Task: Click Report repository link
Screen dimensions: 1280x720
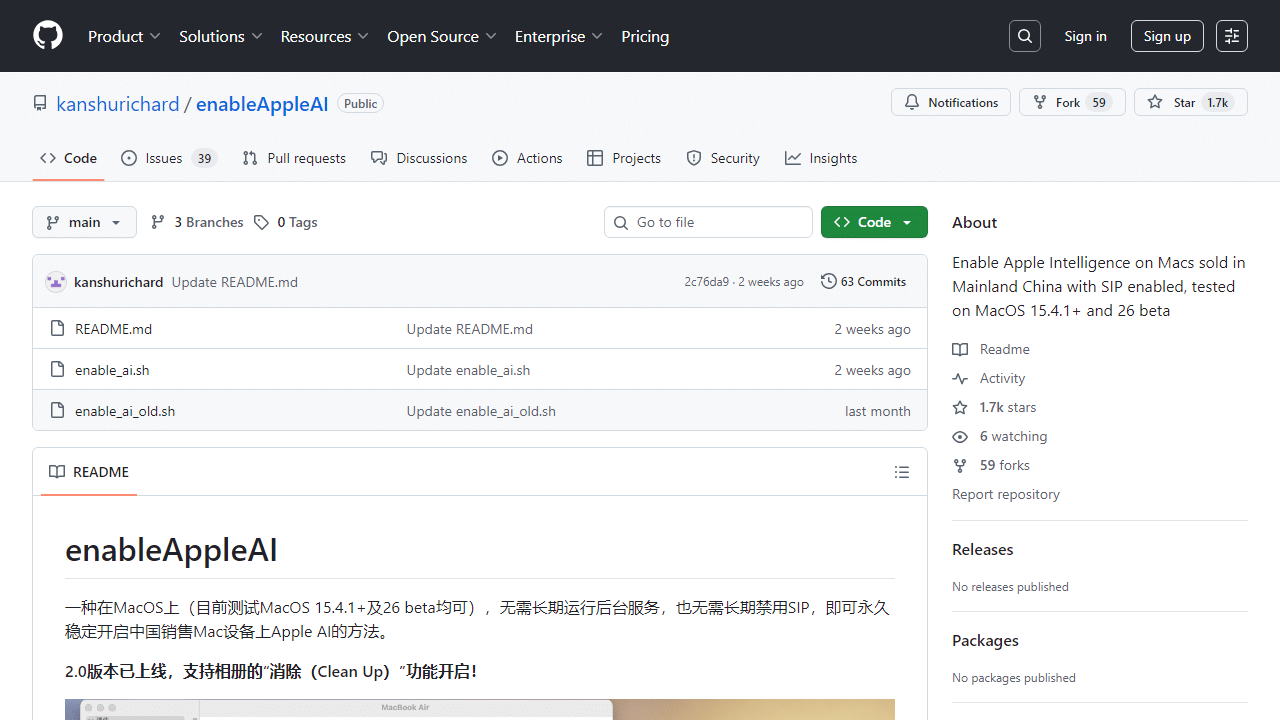Action: coord(1006,494)
